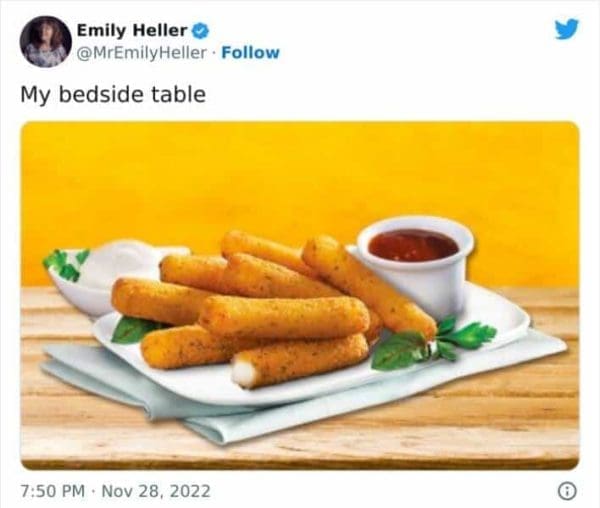This screenshot has height=508, width=600.
Task: Open the @MrEmilyHeller handle link
Action: [140, 52]
